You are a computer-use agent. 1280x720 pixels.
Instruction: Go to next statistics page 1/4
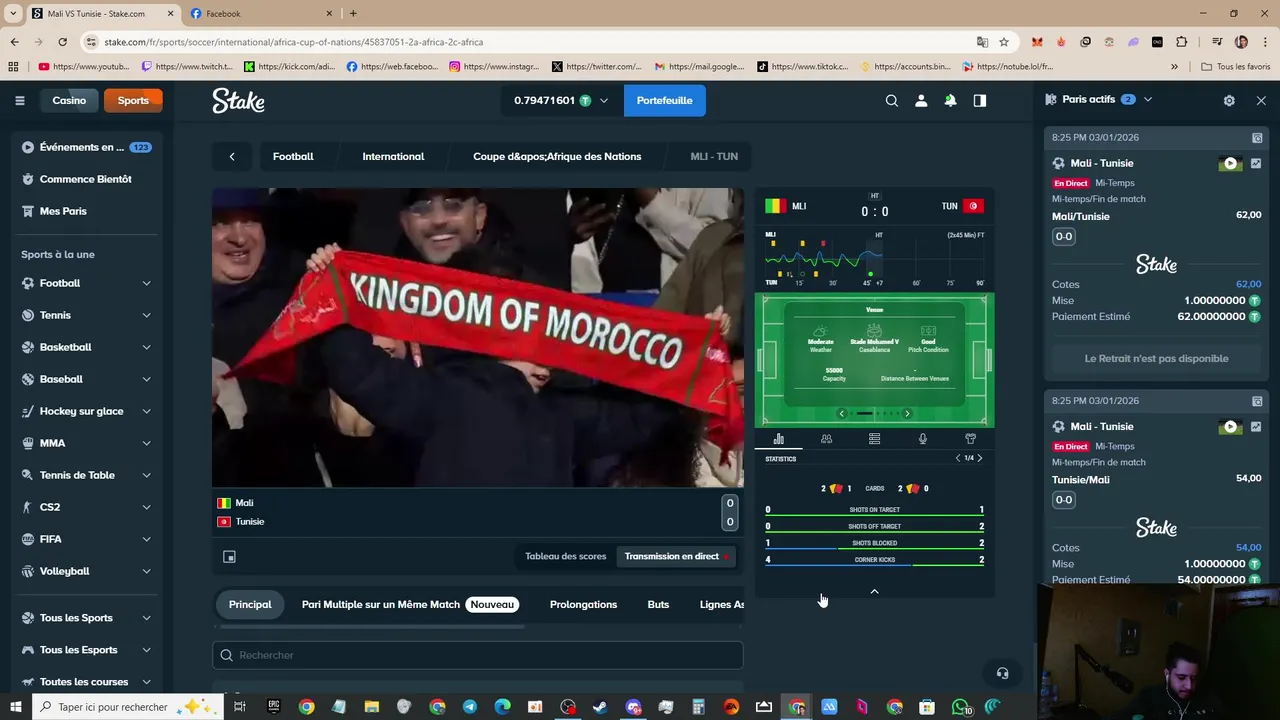coord(980,458)
